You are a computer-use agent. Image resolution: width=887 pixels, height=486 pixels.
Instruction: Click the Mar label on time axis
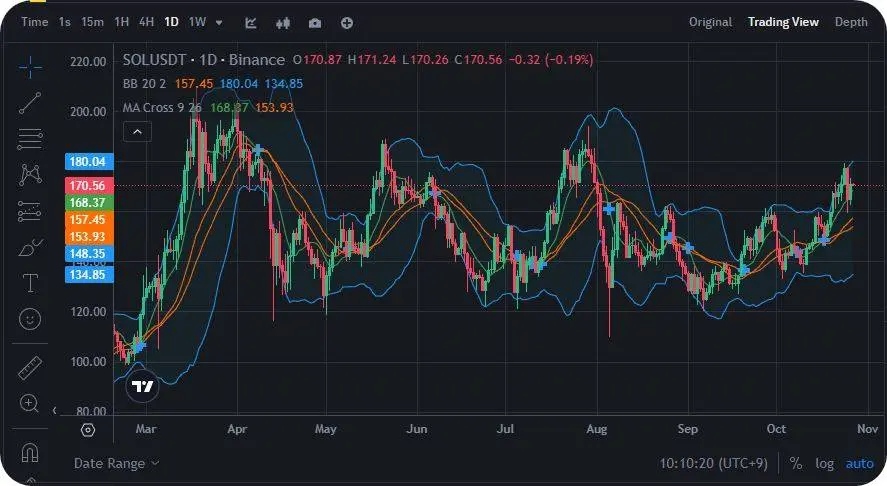click(x=146, y=429)
